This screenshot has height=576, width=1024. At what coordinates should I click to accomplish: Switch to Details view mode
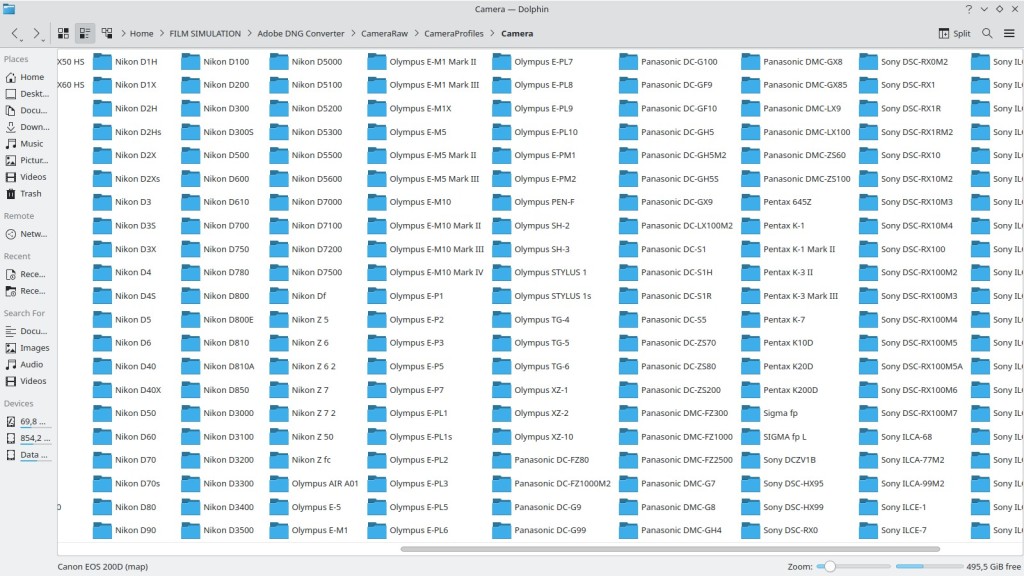click(106, 33)
